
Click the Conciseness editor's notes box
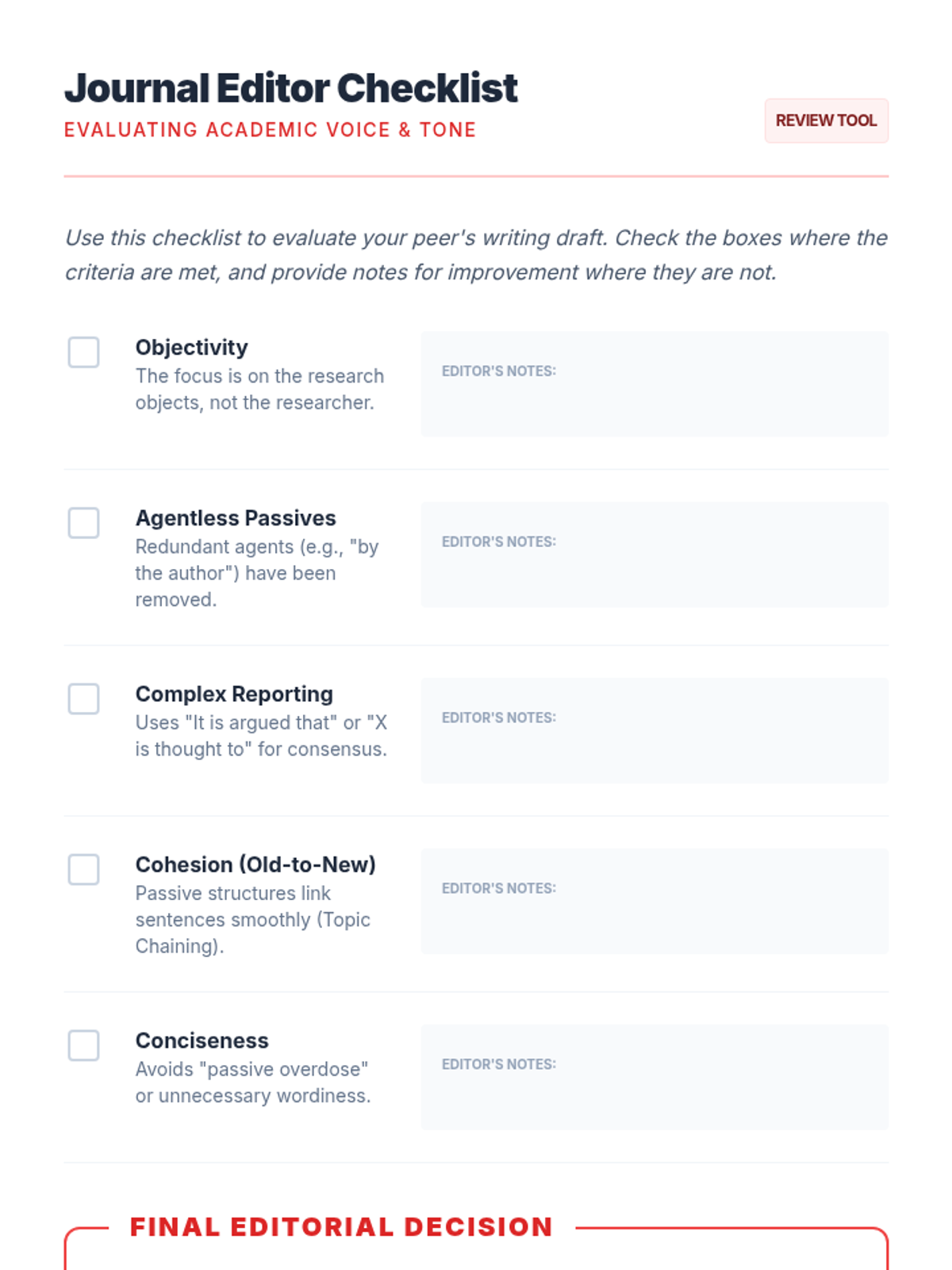654,1078
